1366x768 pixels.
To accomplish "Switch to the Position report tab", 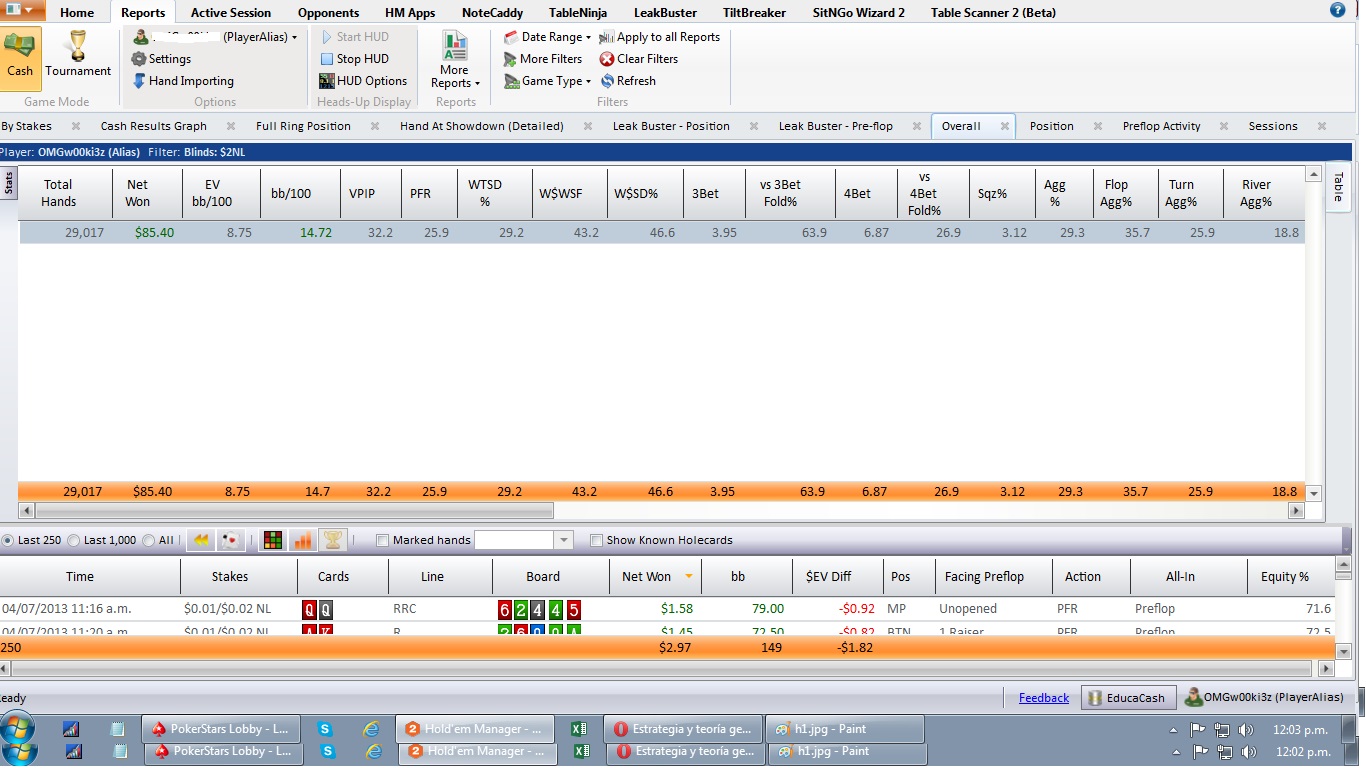I will [x=1052, y=126].
